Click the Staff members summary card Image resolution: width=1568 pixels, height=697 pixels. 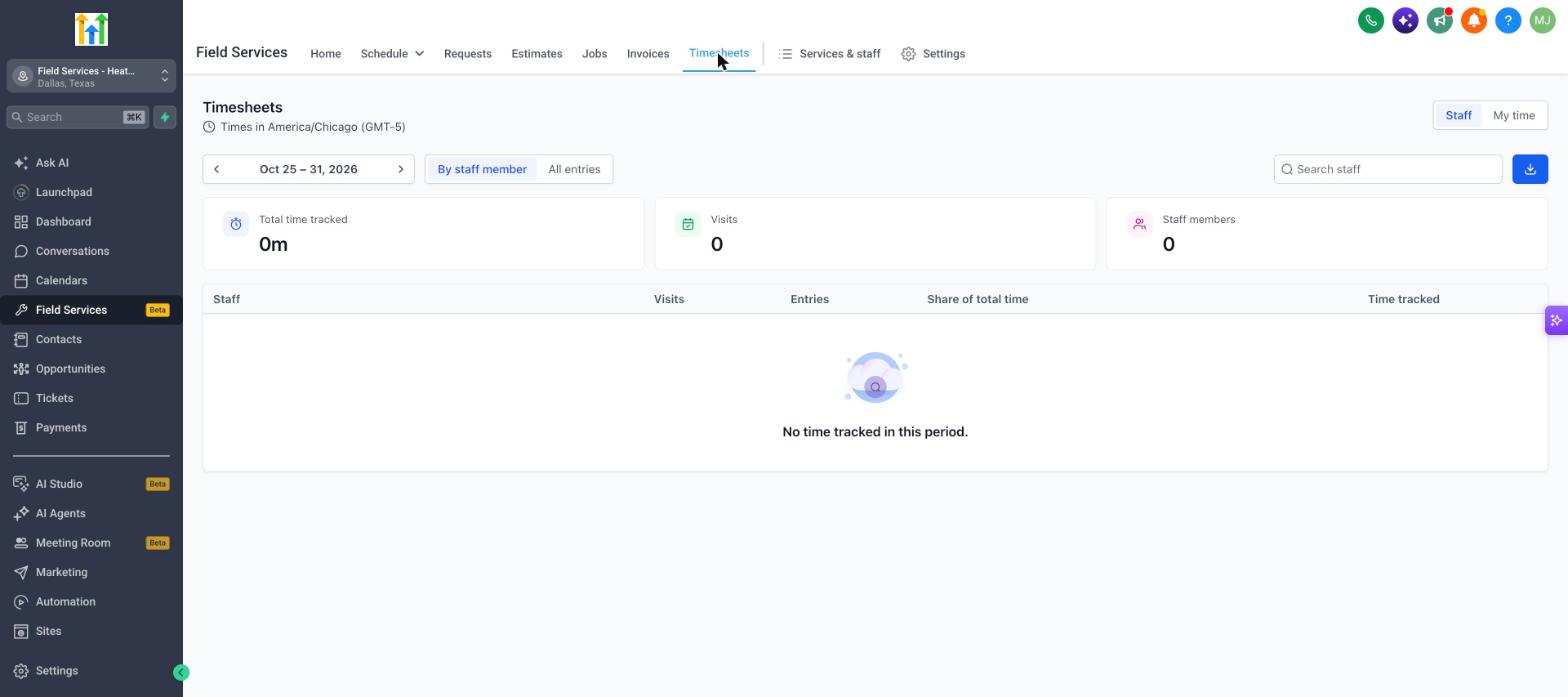1327,234
